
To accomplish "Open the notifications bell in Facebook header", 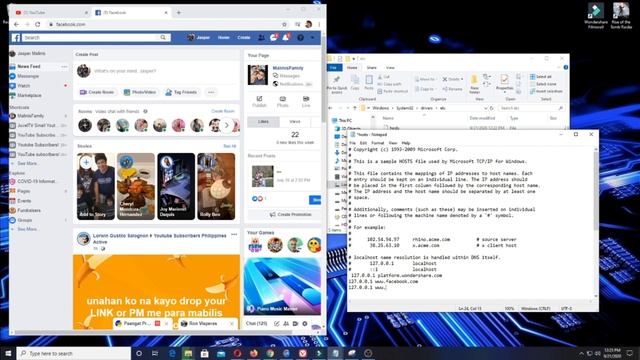I will [287, 38].
